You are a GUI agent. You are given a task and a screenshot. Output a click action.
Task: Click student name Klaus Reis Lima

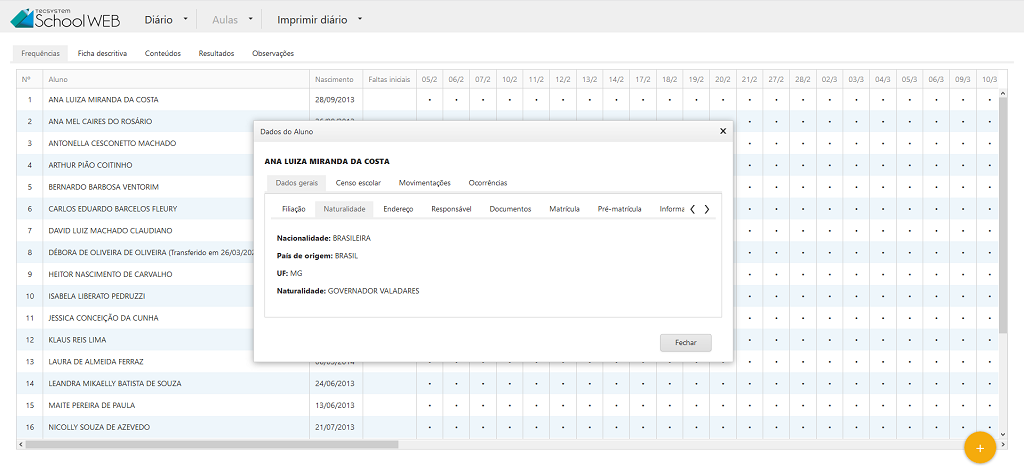click(x=80, y=340)
